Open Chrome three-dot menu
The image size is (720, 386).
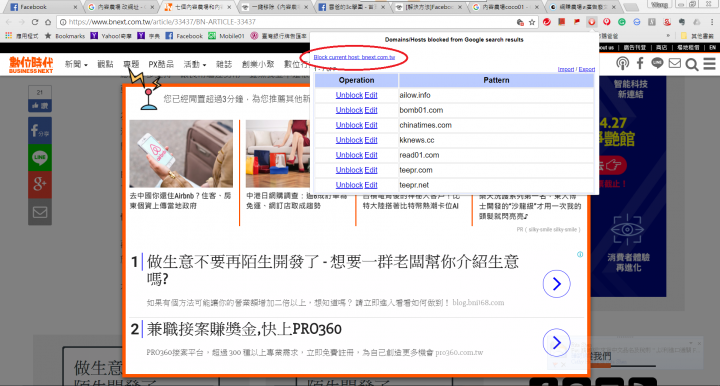[712, 22]
